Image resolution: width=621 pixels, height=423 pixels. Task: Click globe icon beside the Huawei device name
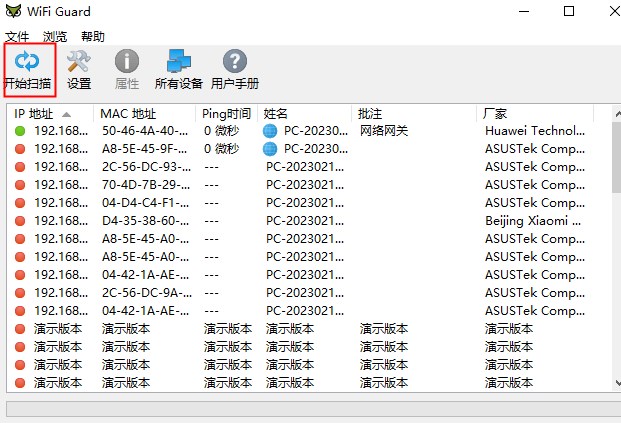point(270,131)
